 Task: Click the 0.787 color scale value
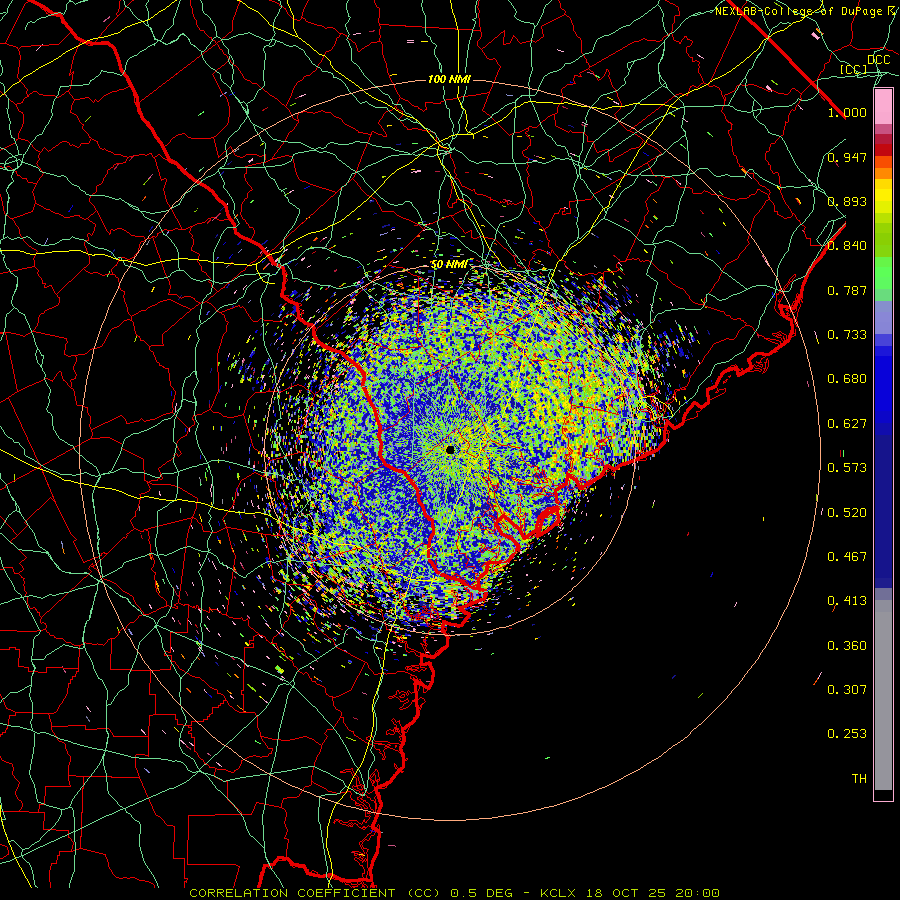[847, 290]
